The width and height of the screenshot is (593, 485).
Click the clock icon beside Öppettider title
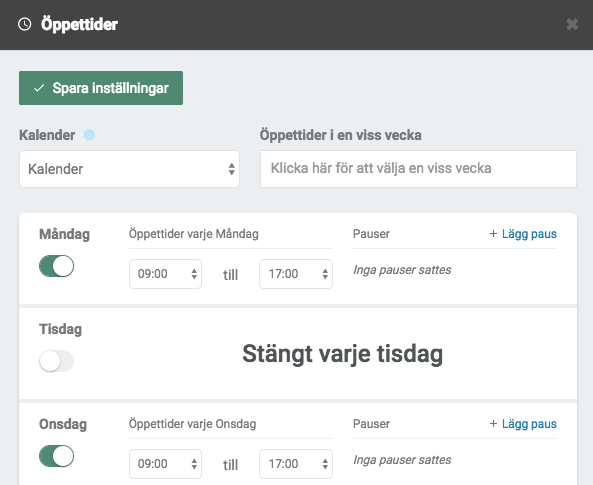tap(25, 24)
